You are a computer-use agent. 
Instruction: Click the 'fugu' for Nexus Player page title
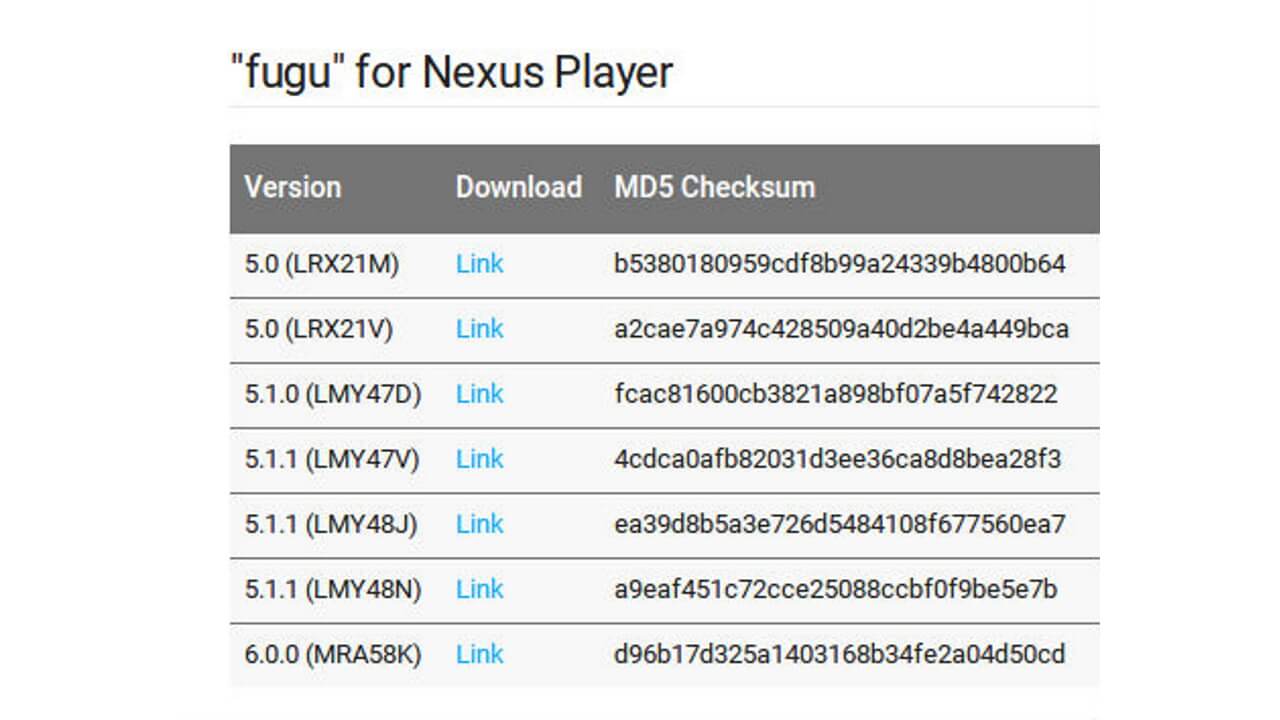click(451, 70)
